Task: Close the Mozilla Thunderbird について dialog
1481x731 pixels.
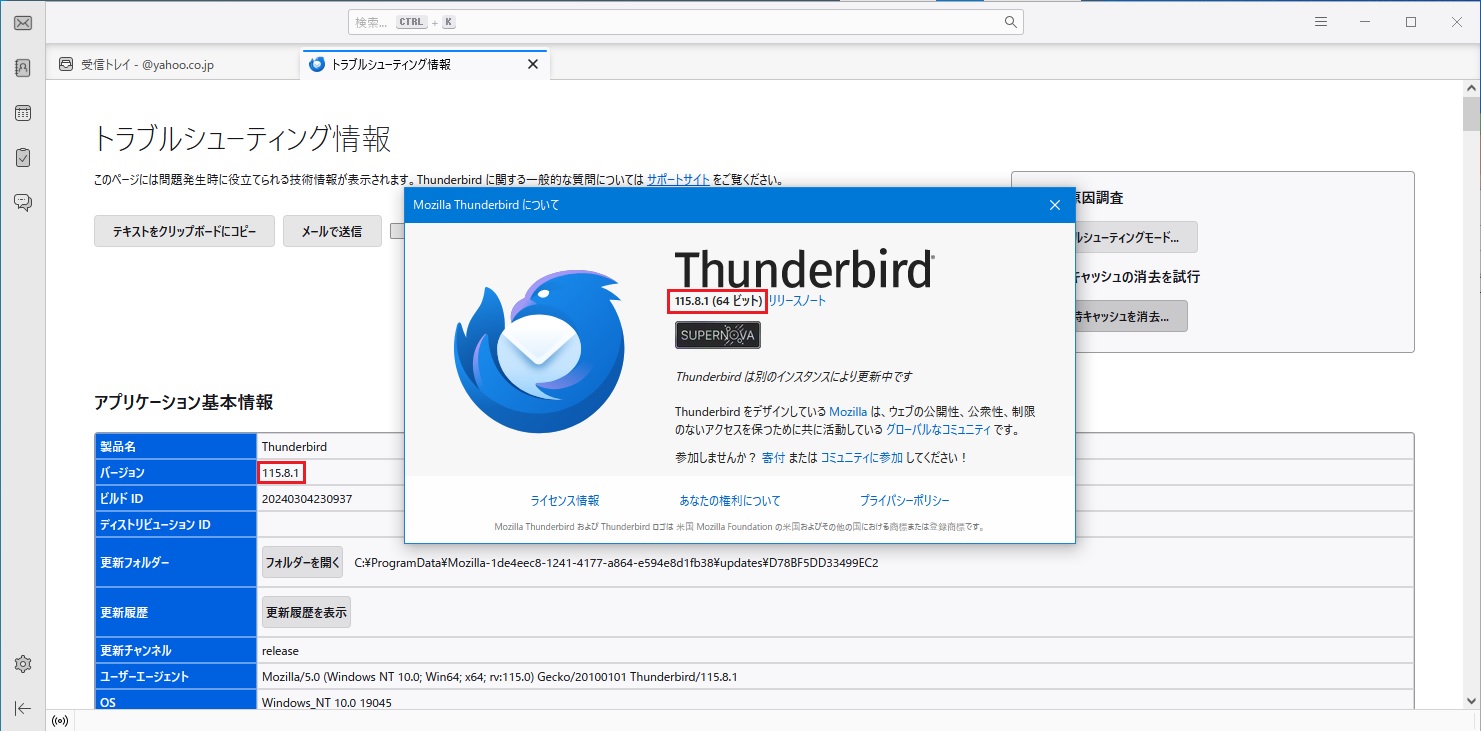Action: 1054,206
